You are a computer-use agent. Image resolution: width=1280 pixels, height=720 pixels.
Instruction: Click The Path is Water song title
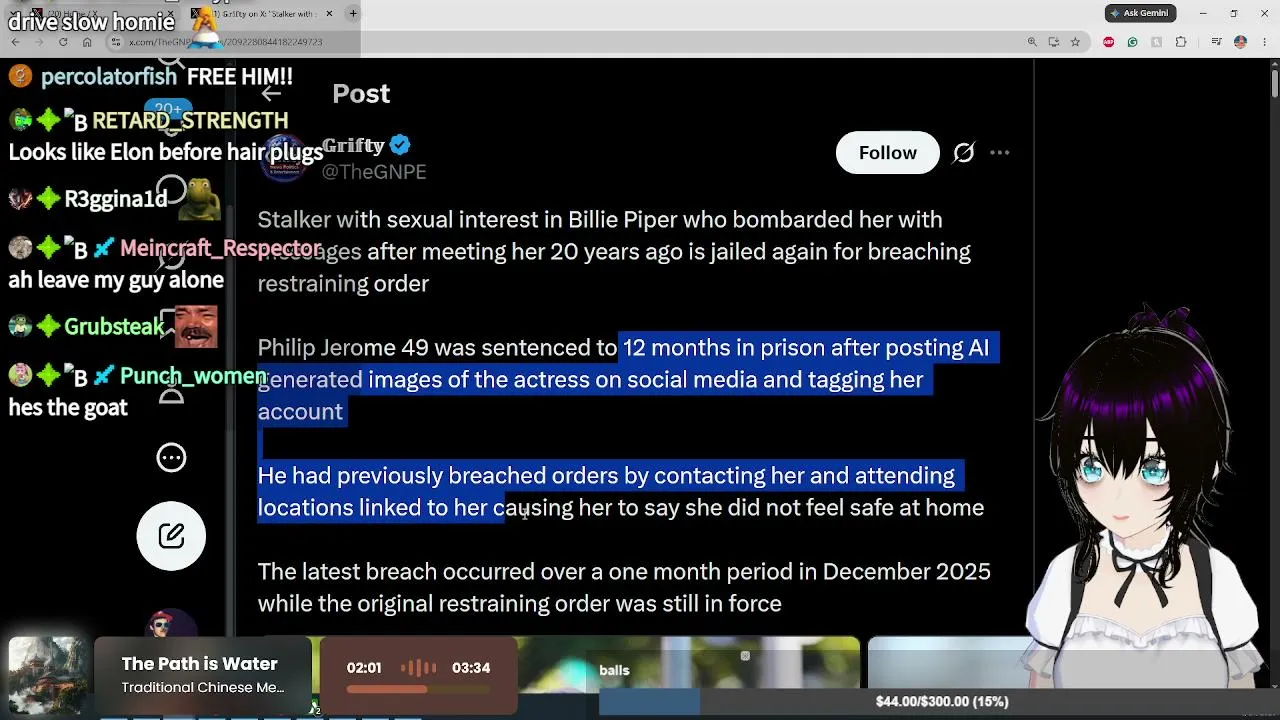pos(199,664)
